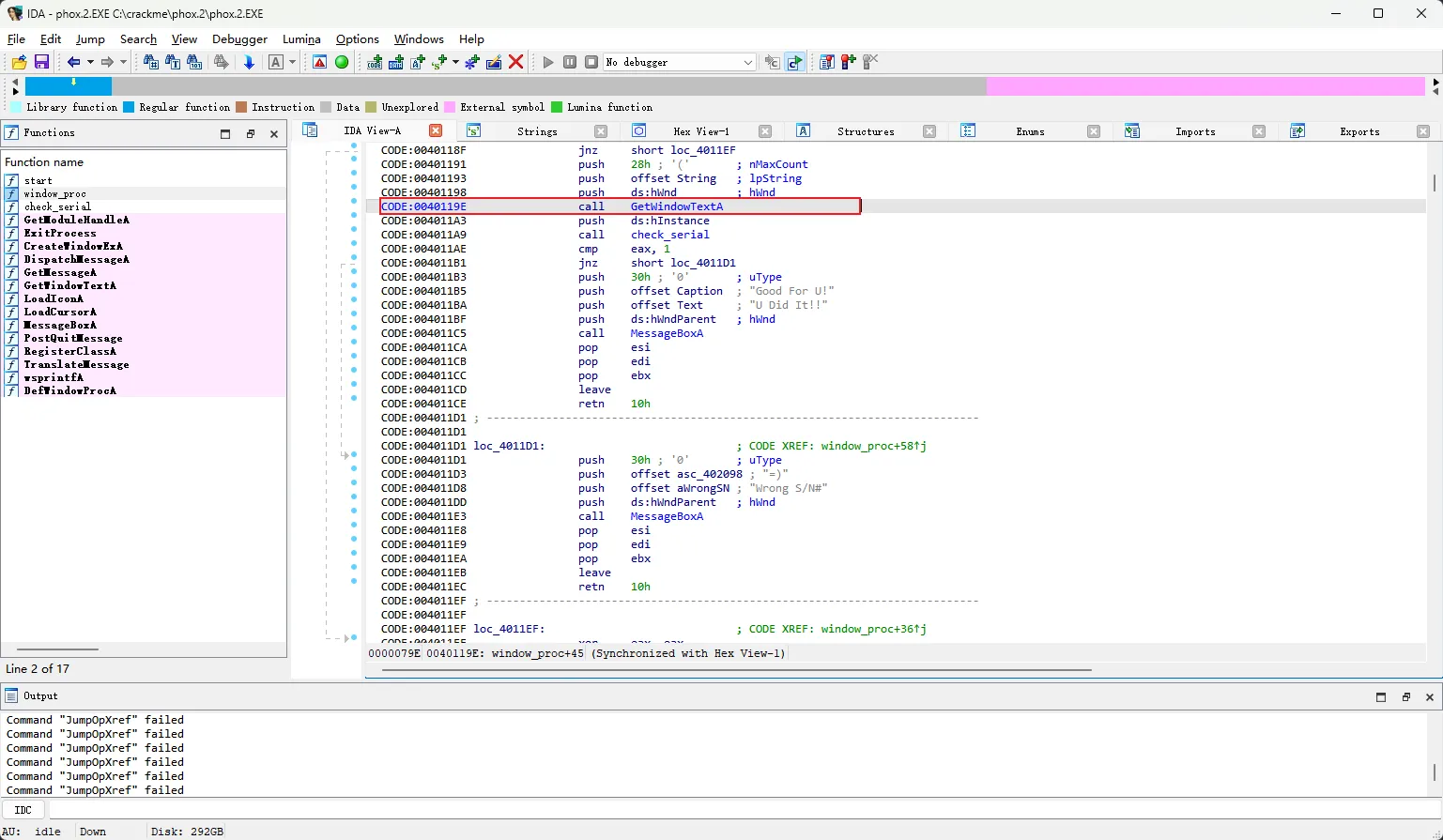Click the open file folder icon

point(19,62)
